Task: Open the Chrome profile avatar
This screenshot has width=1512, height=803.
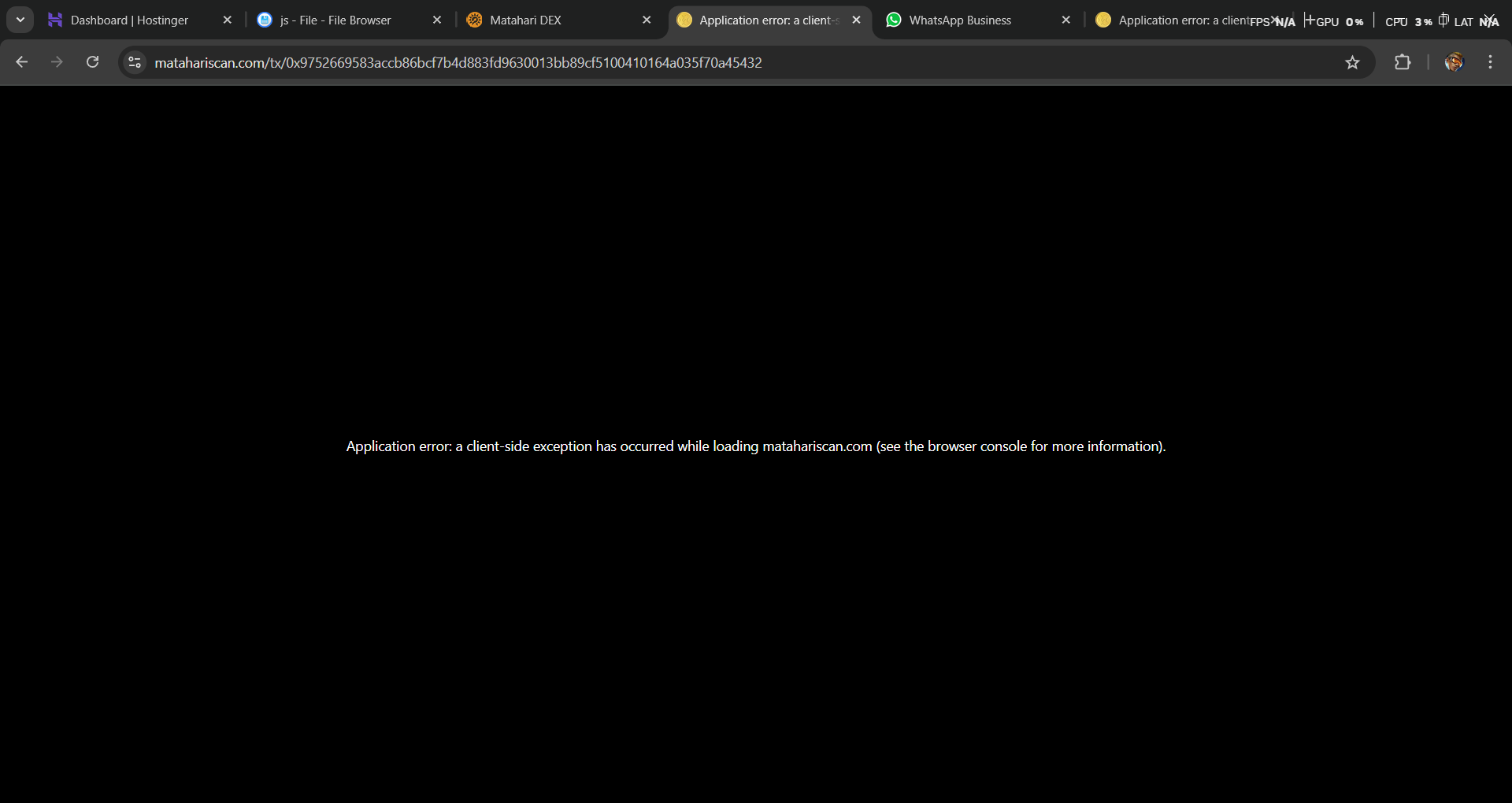Action: (1454, 62)
